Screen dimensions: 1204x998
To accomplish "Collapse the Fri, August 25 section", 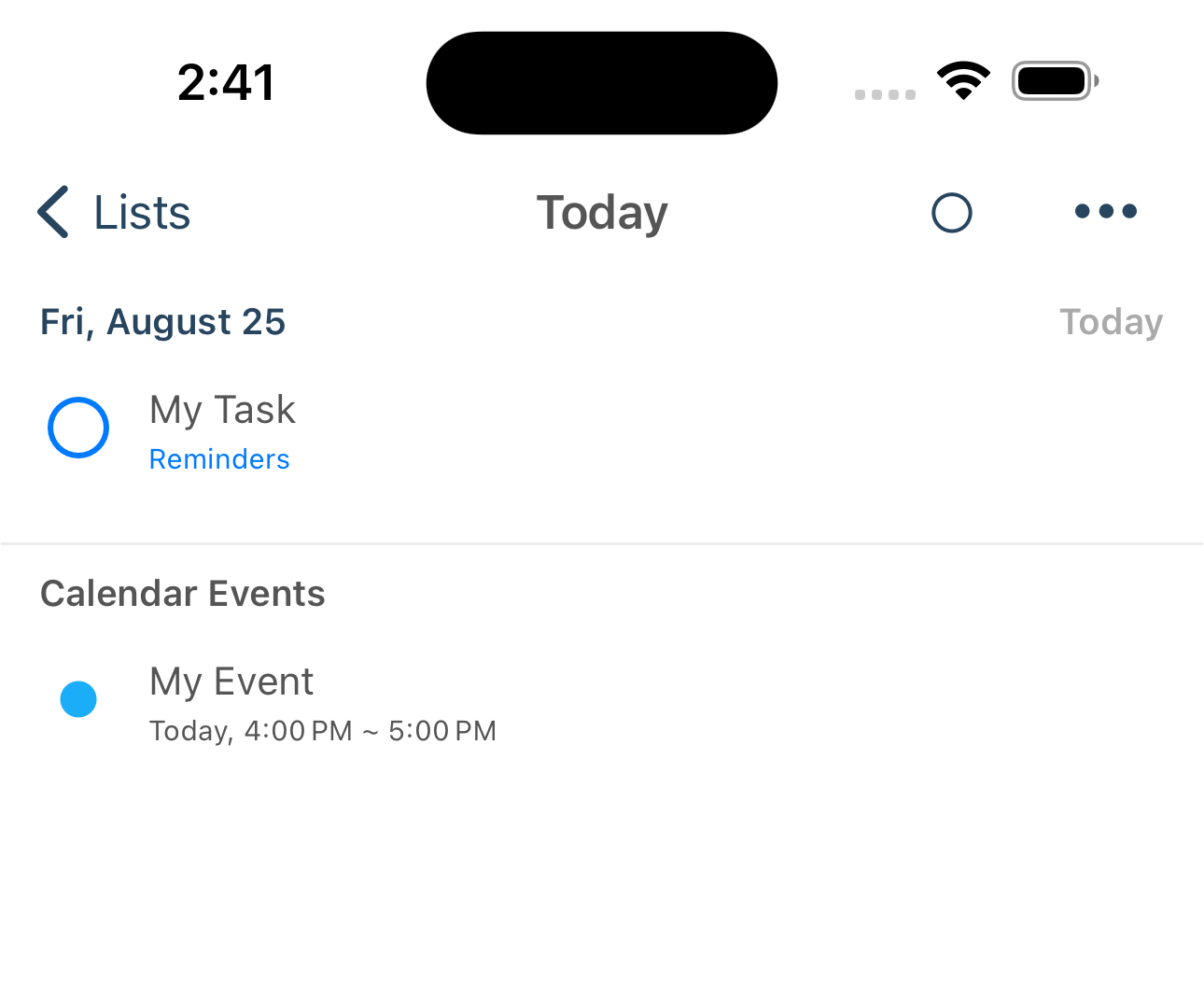I will (162, 321).
